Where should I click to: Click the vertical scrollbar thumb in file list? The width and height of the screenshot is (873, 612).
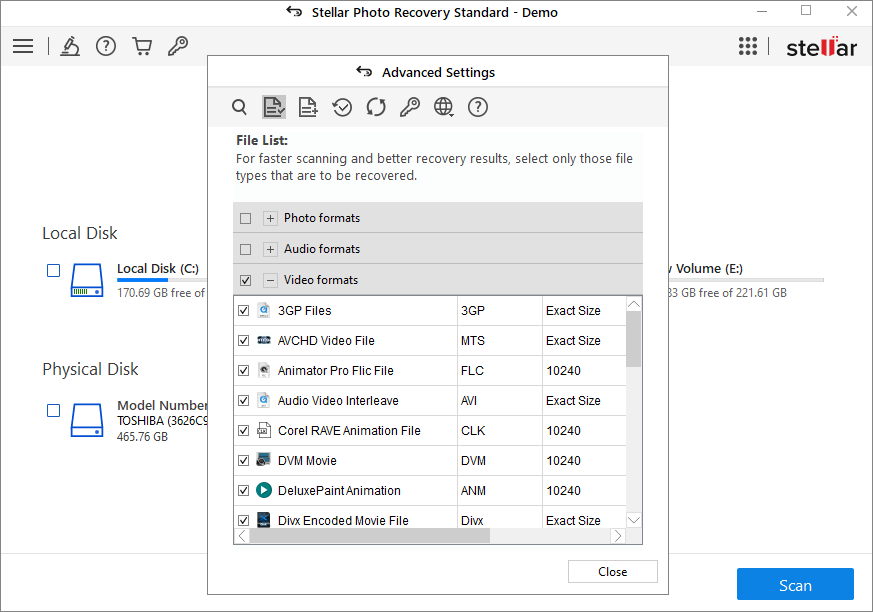634,339
